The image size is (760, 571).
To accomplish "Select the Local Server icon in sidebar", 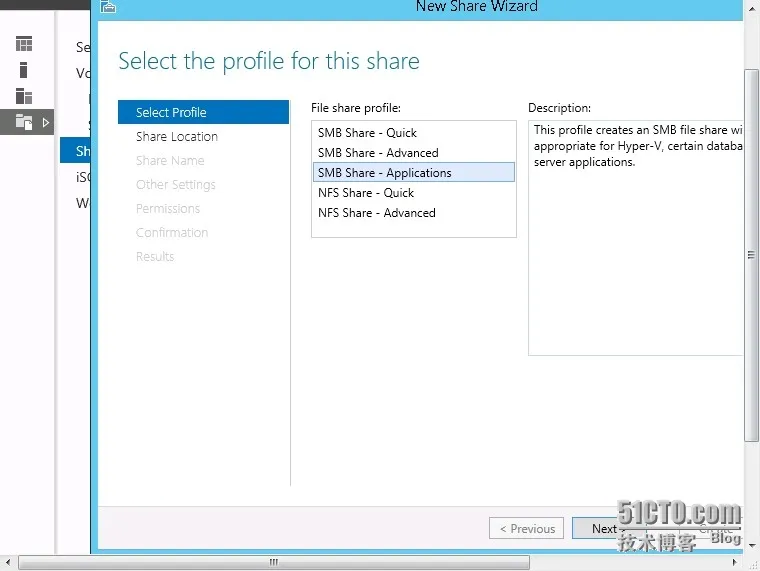I will point(23,70).
